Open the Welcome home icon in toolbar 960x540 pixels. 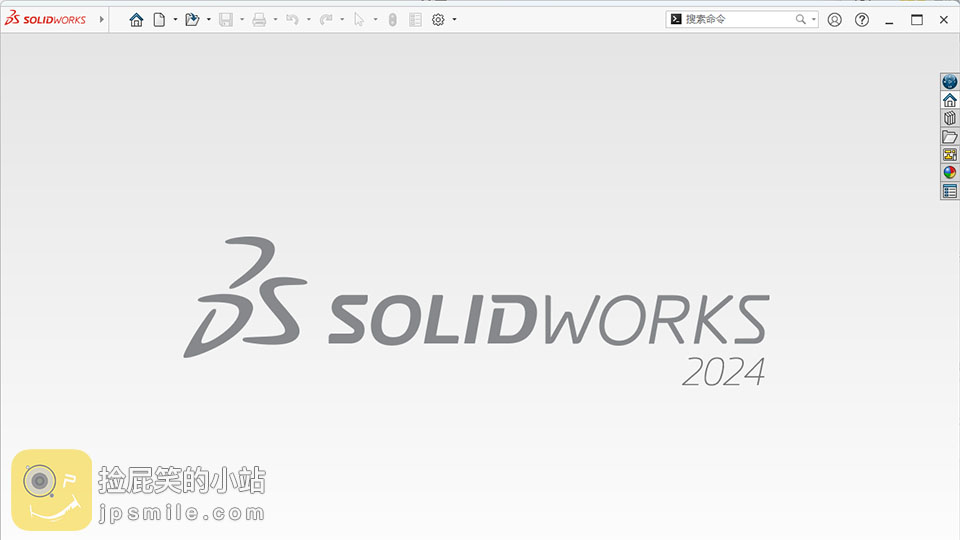click(x=136, y=19)
